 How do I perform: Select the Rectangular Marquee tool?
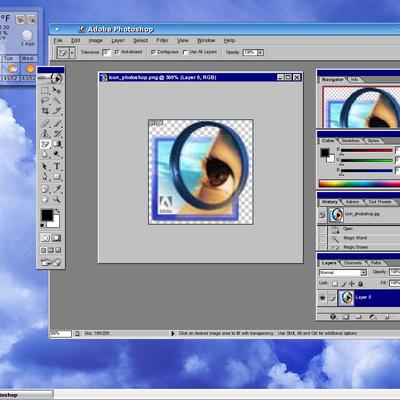pos(45,90)
